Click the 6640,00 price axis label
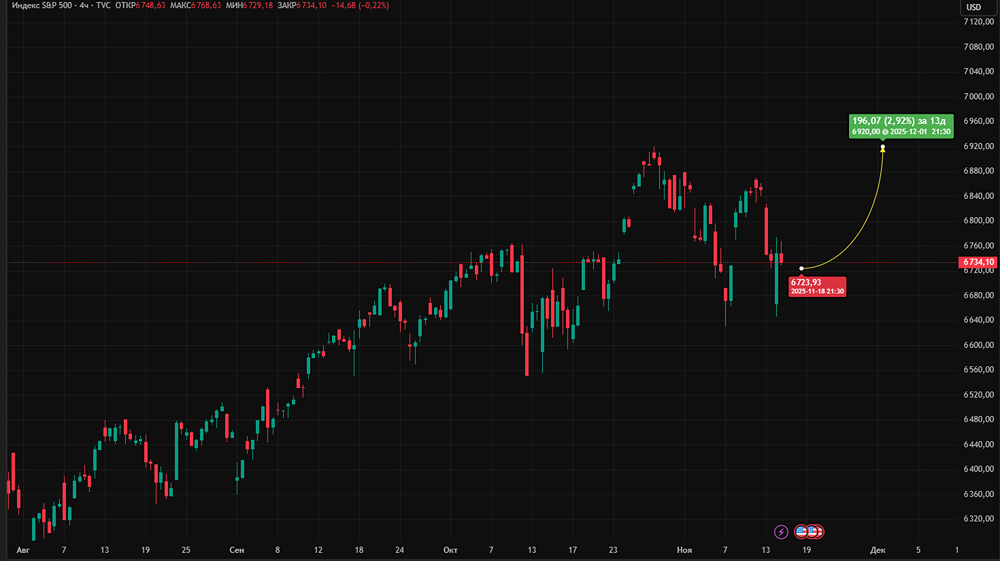This screenshot has width=1000, height=561. pos(978,320)
